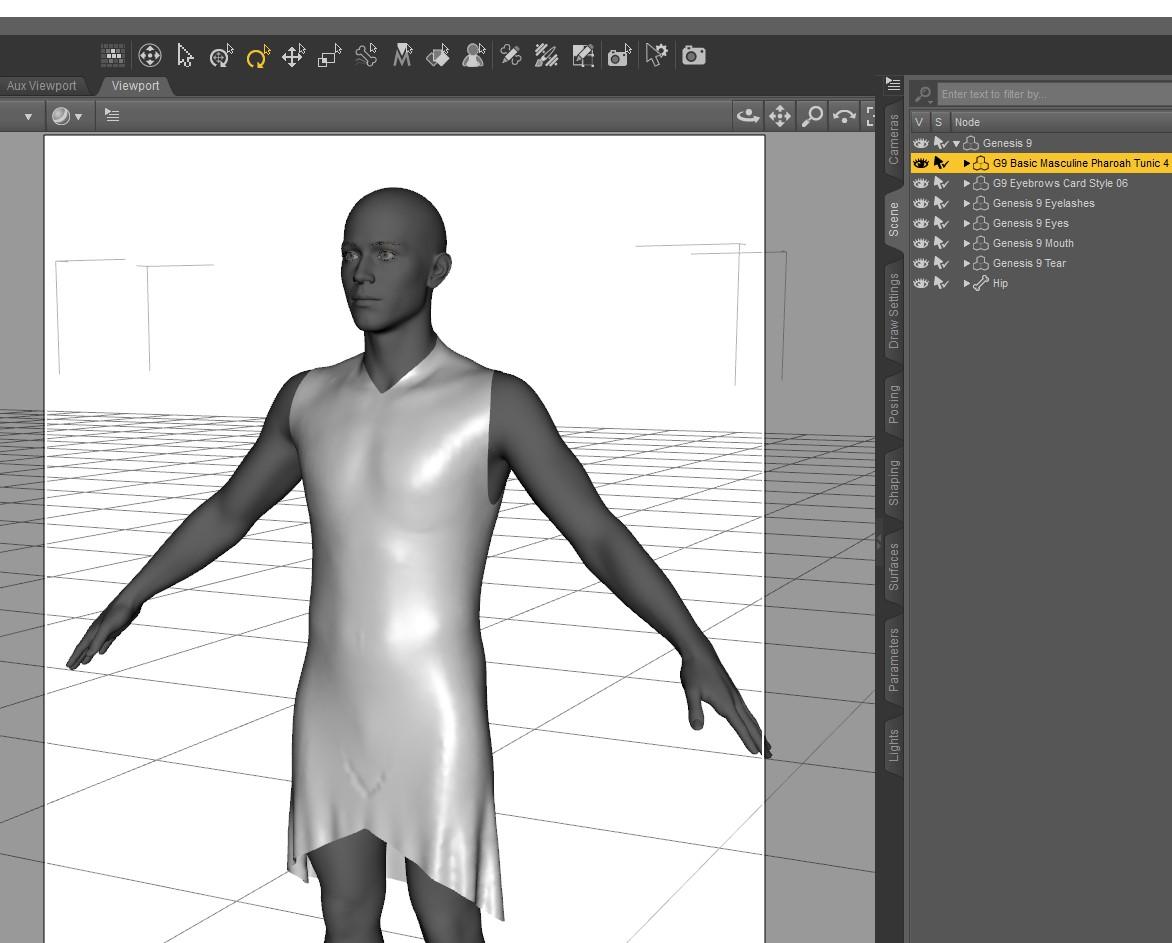Hide the Genesis 9 Eyelashes node
Image resolution: width=1172 pixels, height=943 pixels.
(x=921, y=203)
